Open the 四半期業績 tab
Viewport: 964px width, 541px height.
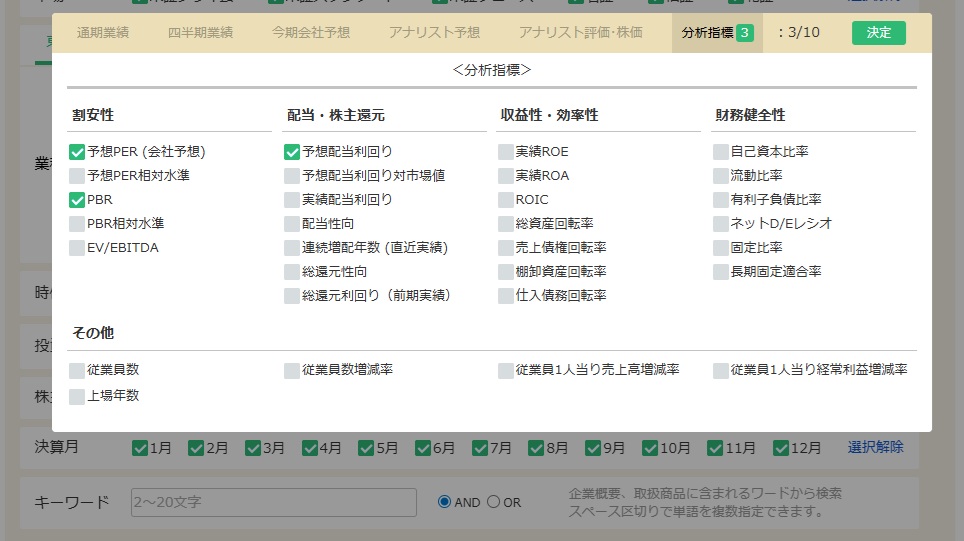200,33
